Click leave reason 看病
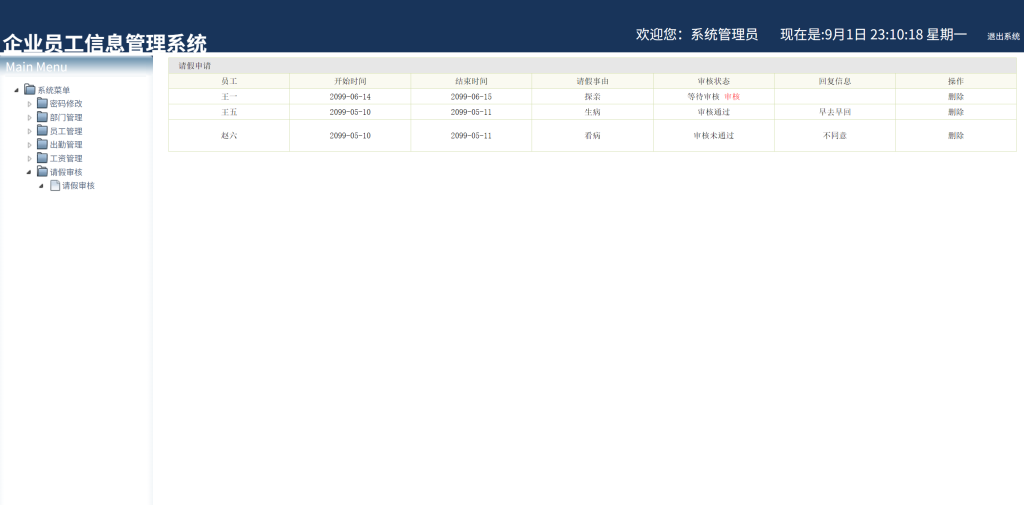Image resolution: width=1024 pixels, height=505 pixels. tap(592, 136)
